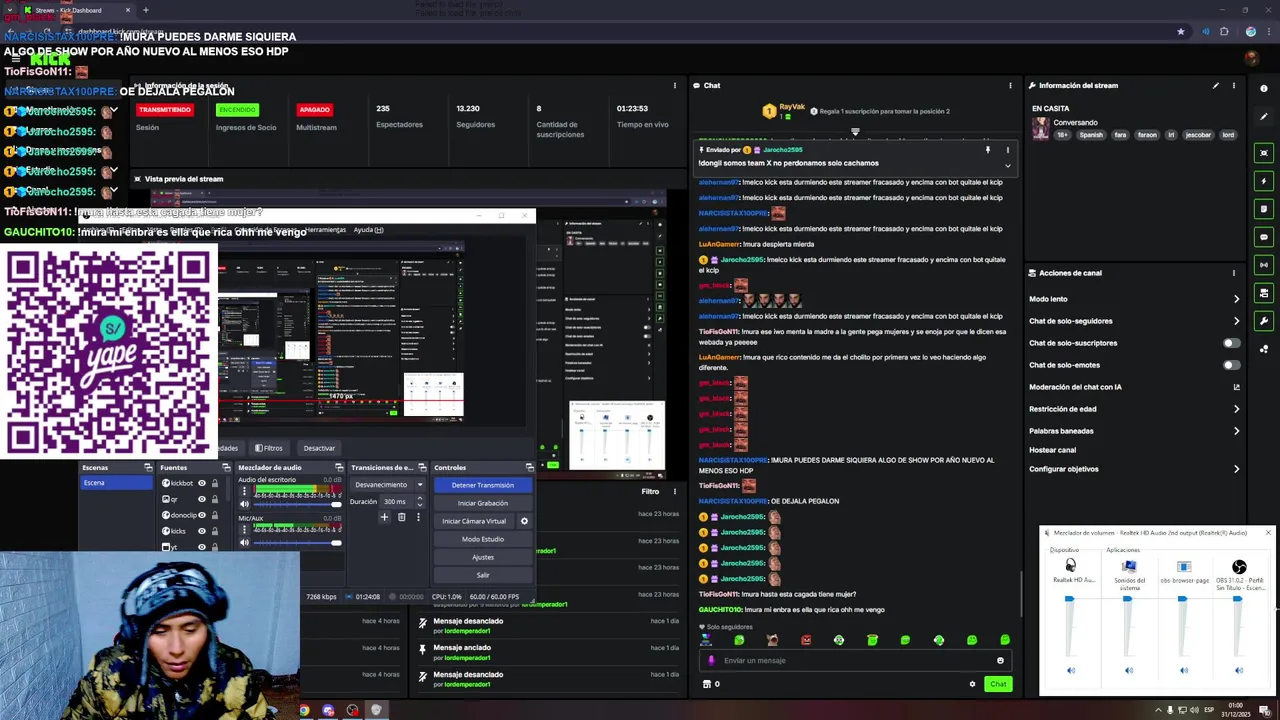
Task: Open Chat panel three-dot options menu
Action: 1010,85
